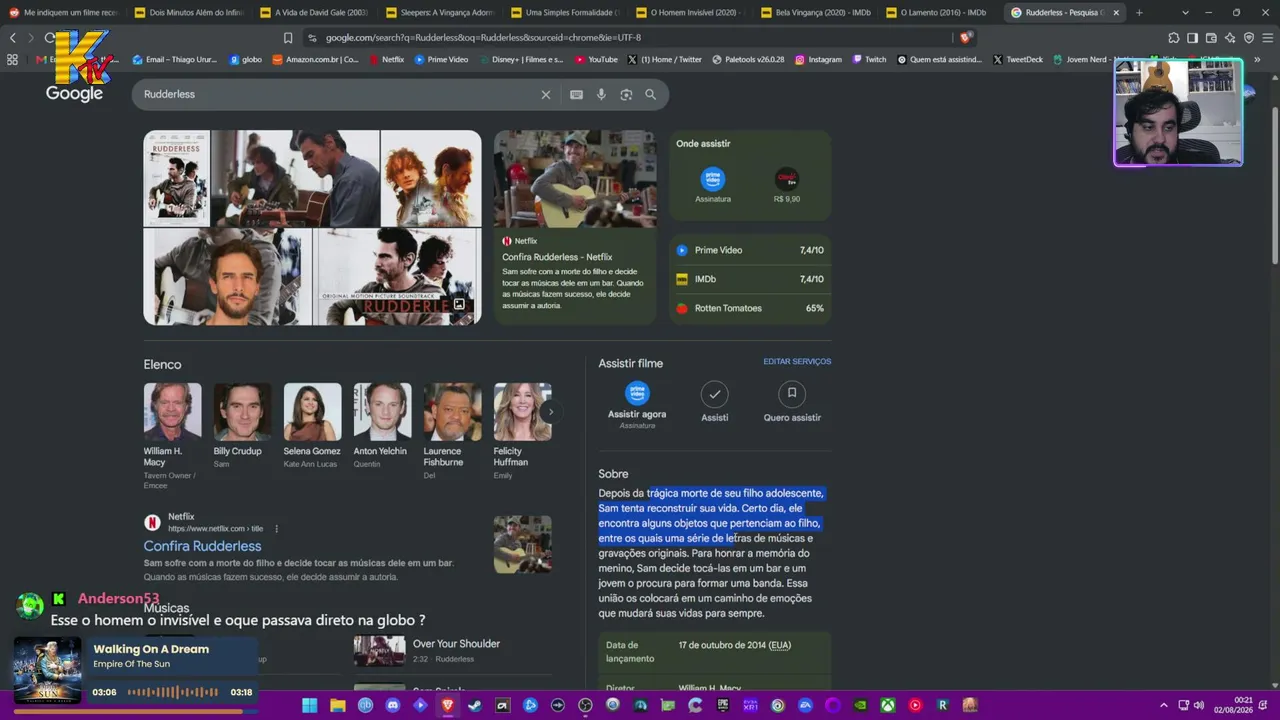The image size is (1280, 720).
Task: Open the EA app from the taskbar
Action: click(805, 705)
